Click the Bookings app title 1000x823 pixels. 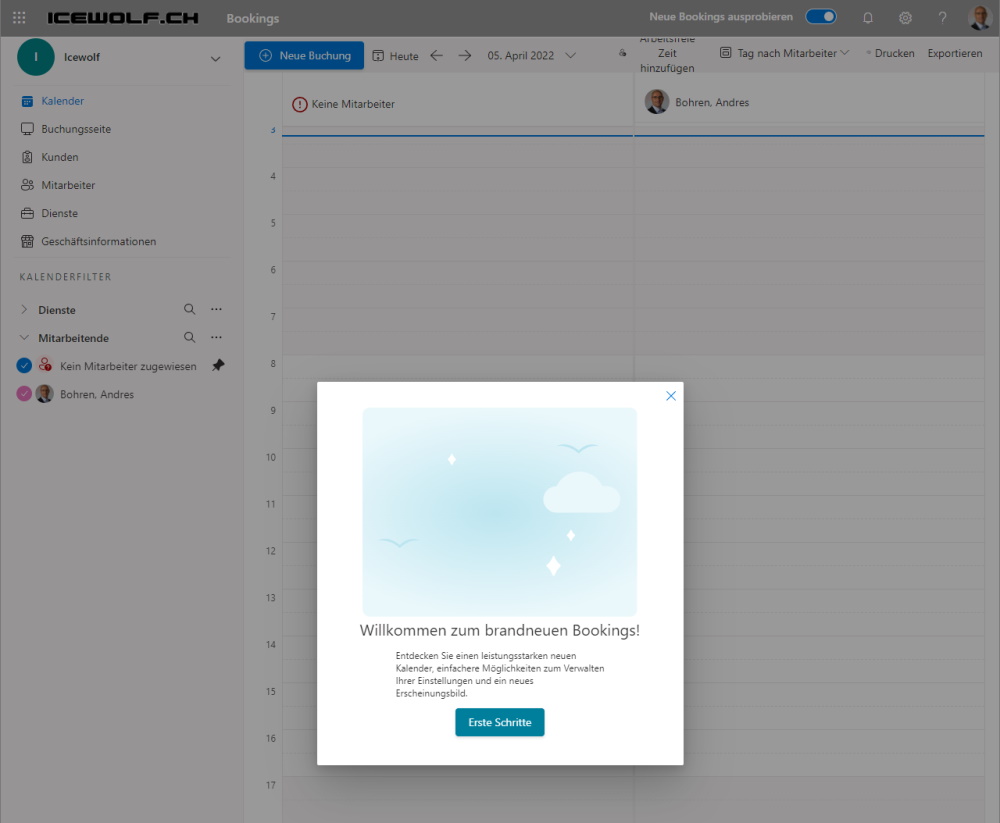(253, 18)
